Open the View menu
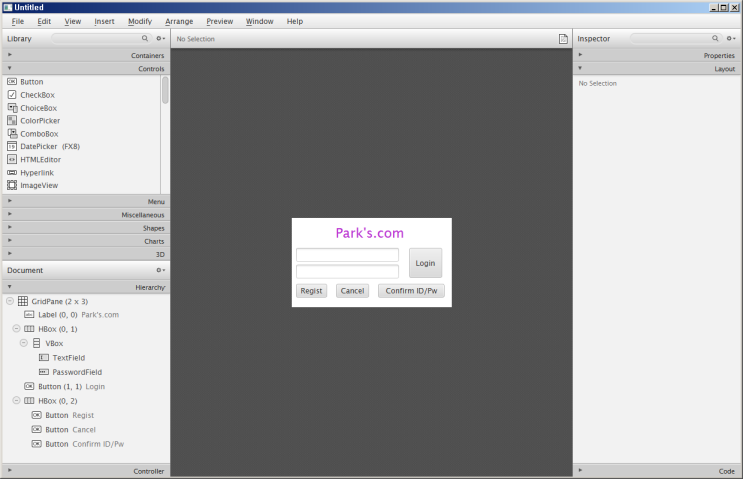This screenshot has width=743, height=479. pos(72,21)
